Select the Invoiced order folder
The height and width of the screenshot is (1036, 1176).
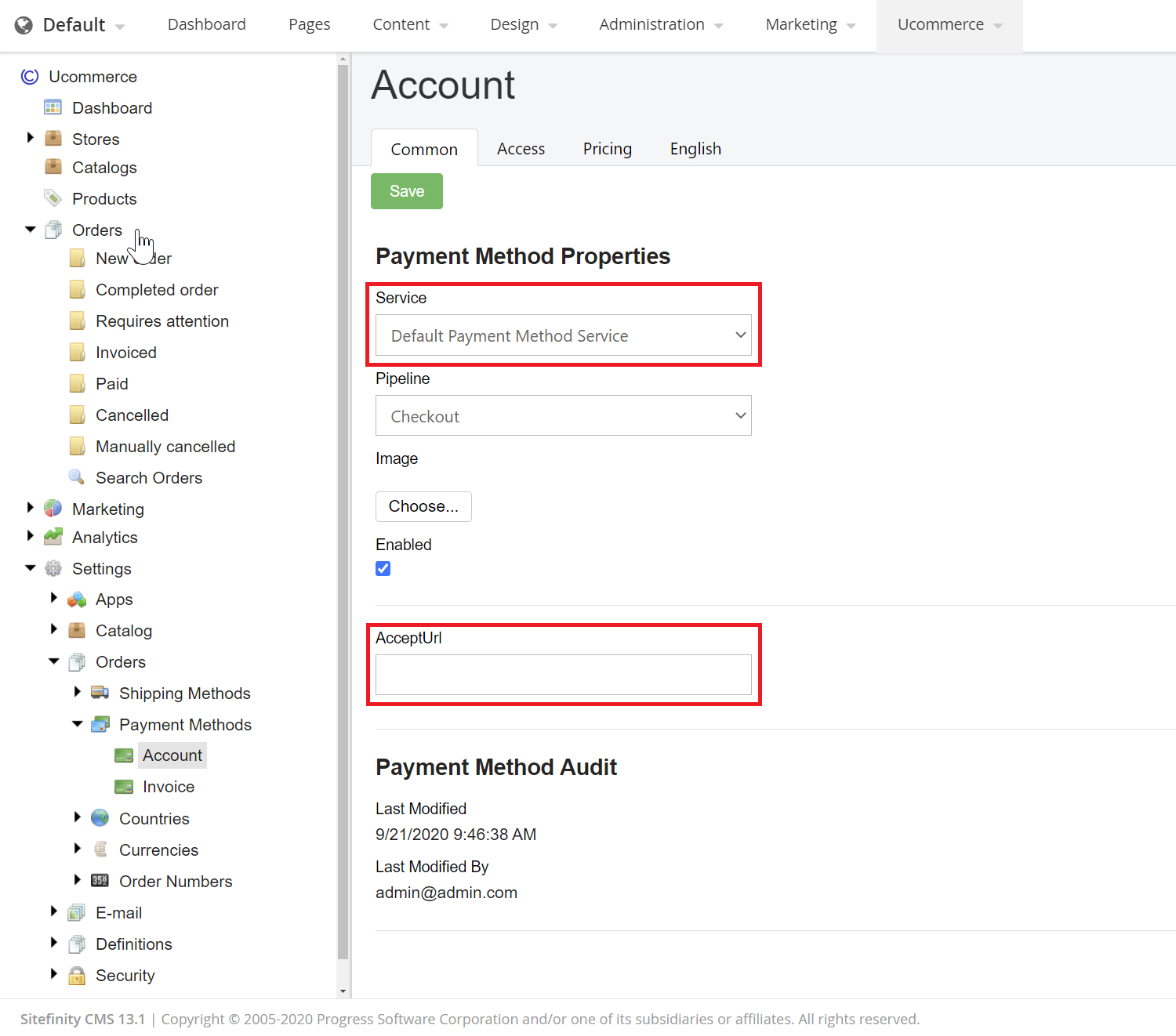[x=77, y=352]
